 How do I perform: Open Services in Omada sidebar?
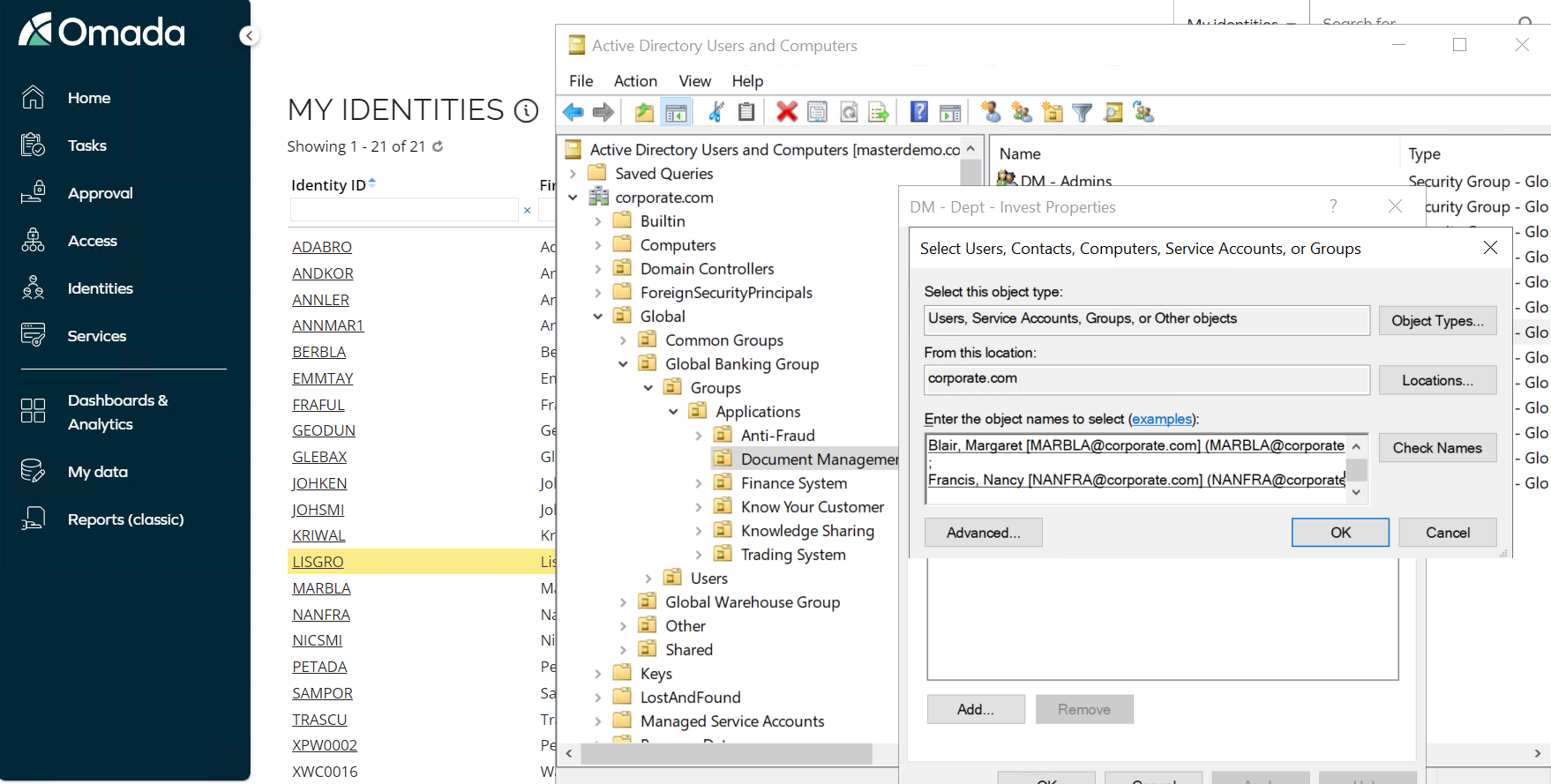click(96, 336)
